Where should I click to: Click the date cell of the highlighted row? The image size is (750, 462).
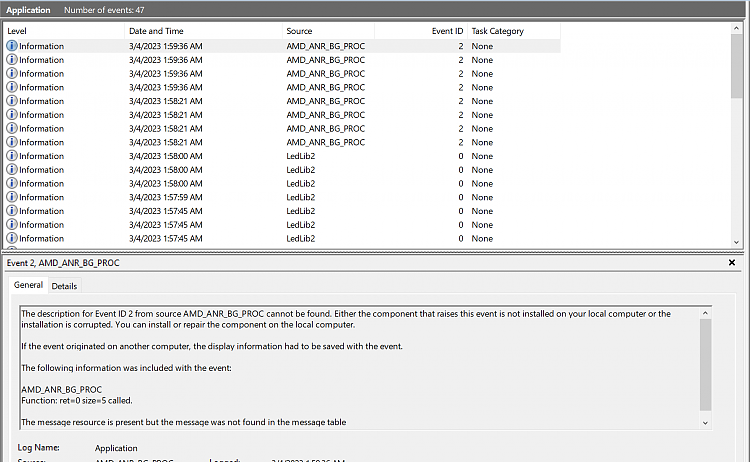(x=165, y=46)
